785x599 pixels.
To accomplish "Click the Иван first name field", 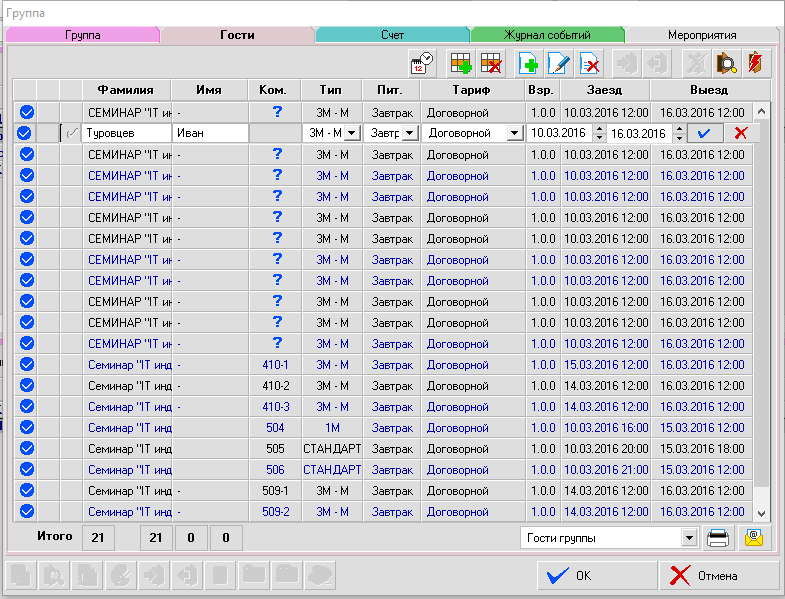I will click(x=210, y=133).
